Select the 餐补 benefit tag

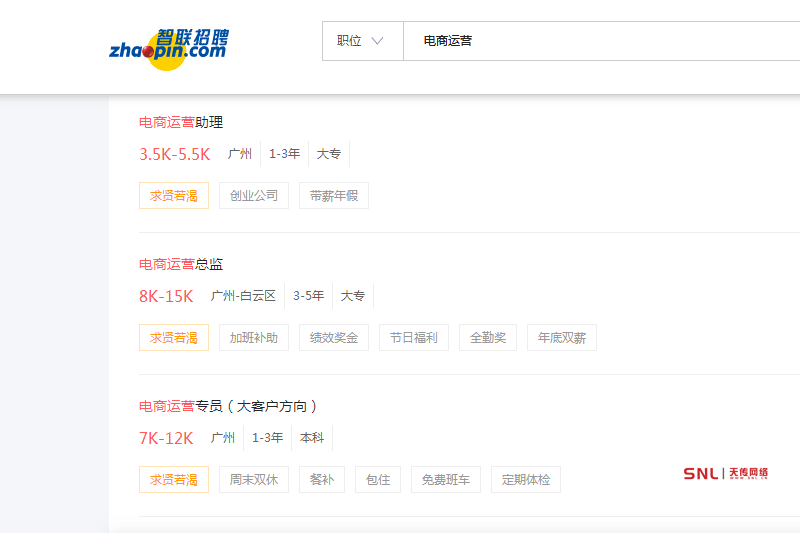tap(322, 480)
